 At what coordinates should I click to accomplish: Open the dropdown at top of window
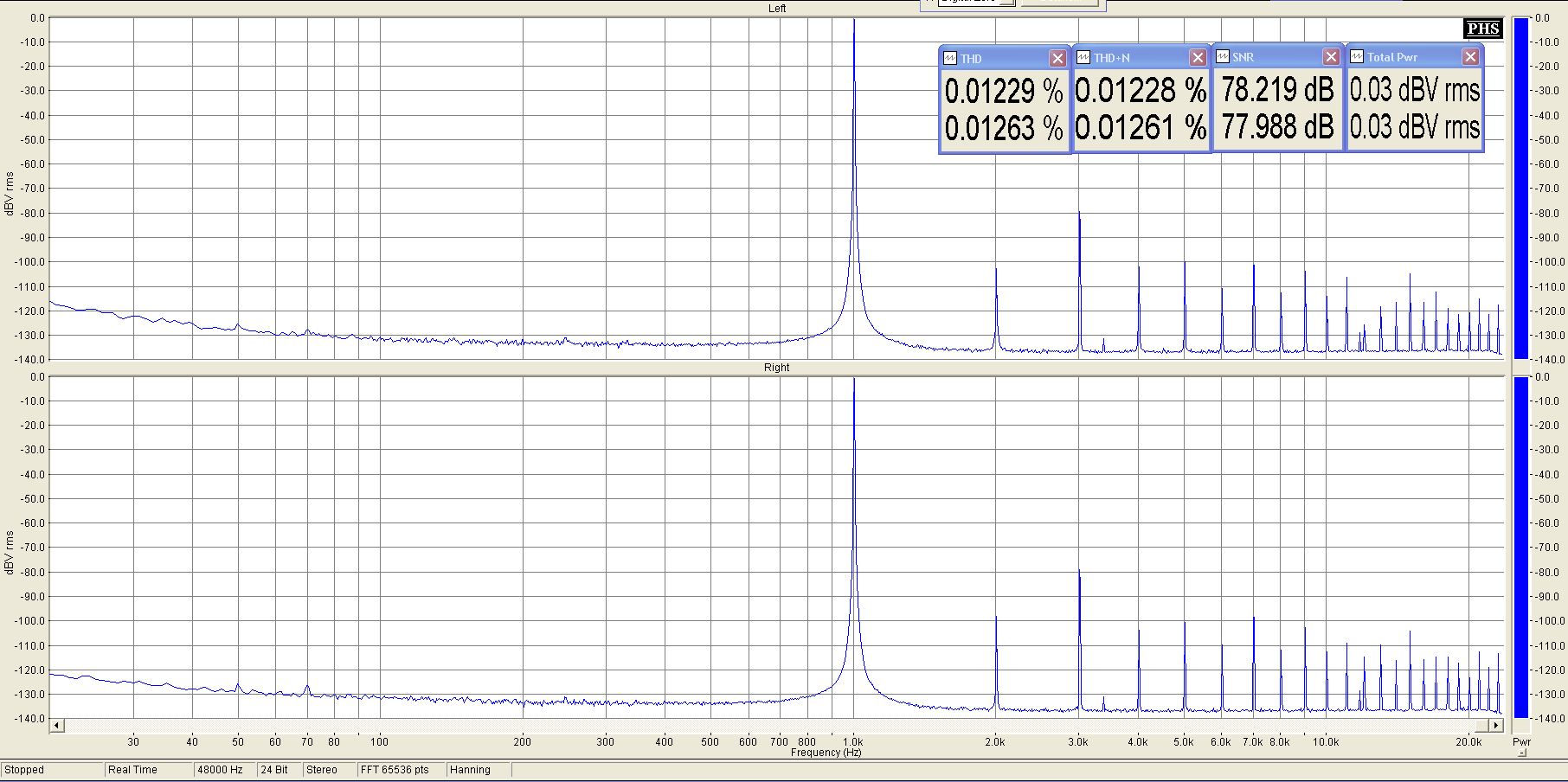click(1006, 3)
